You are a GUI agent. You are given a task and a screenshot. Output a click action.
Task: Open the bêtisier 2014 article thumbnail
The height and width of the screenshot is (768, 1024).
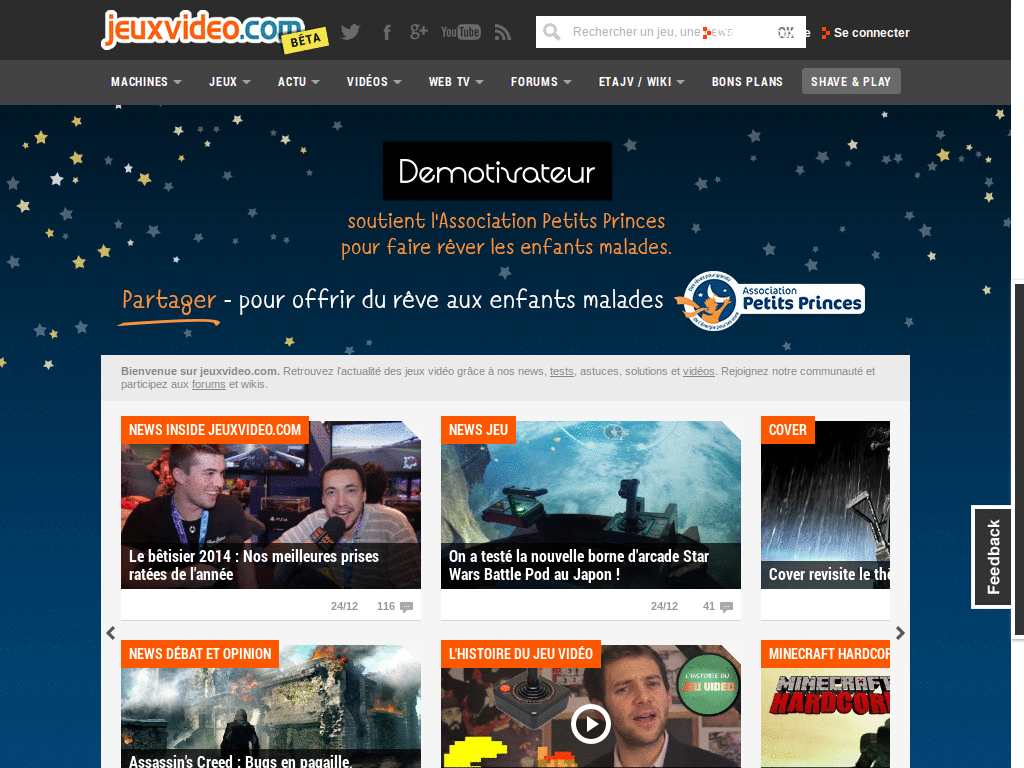(270, 505)
